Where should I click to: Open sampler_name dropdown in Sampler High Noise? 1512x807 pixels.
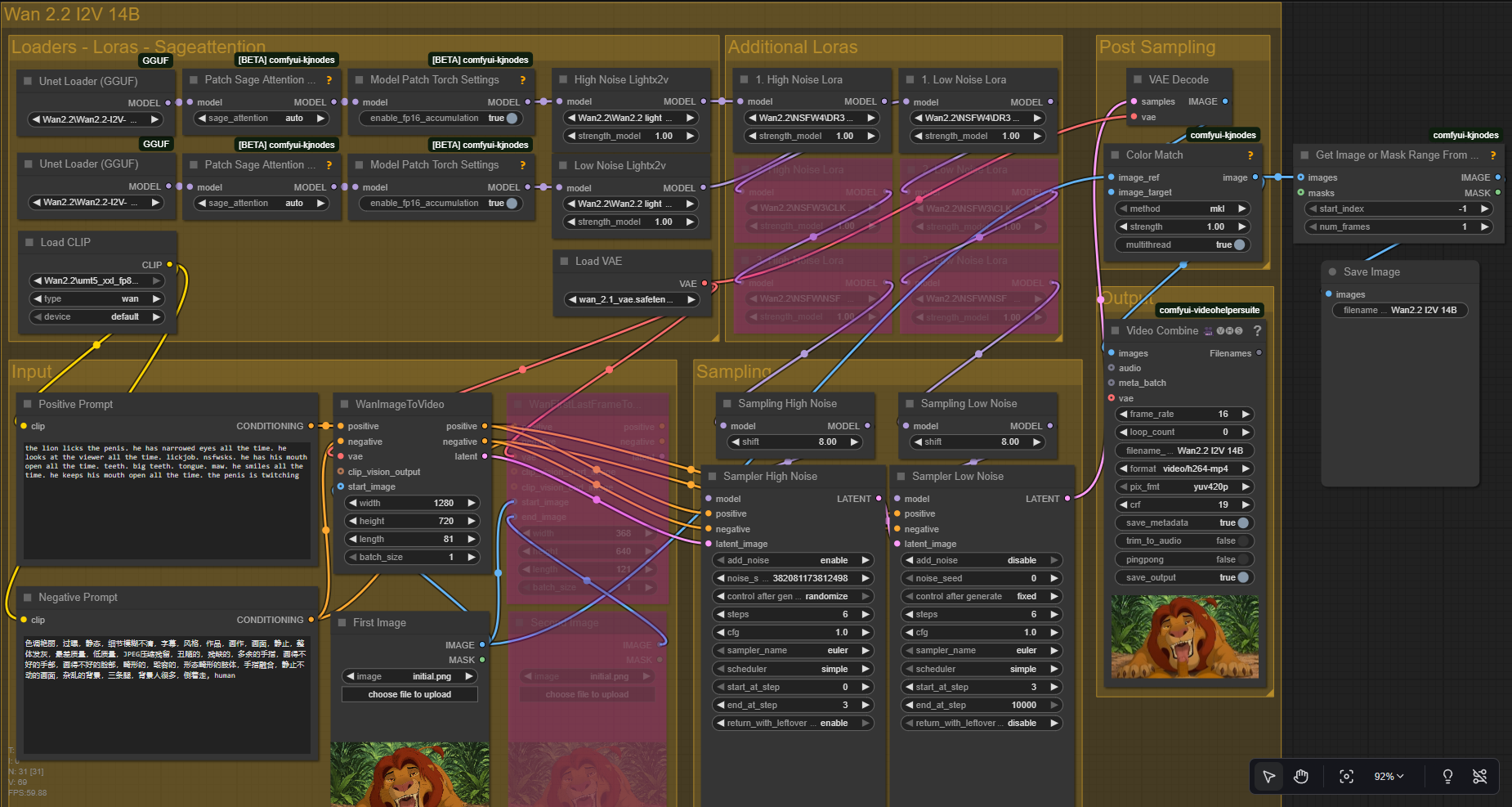click(x=793, y=651)
